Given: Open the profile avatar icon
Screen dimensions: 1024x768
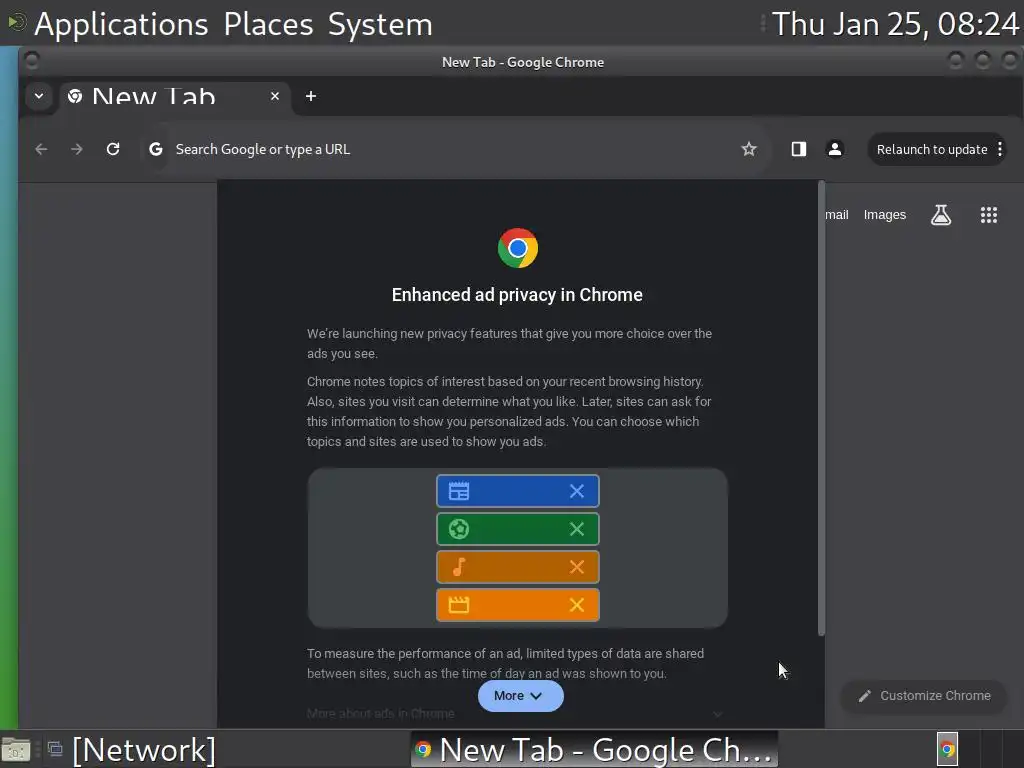Looking at the screenshot, I should [835, 150].
